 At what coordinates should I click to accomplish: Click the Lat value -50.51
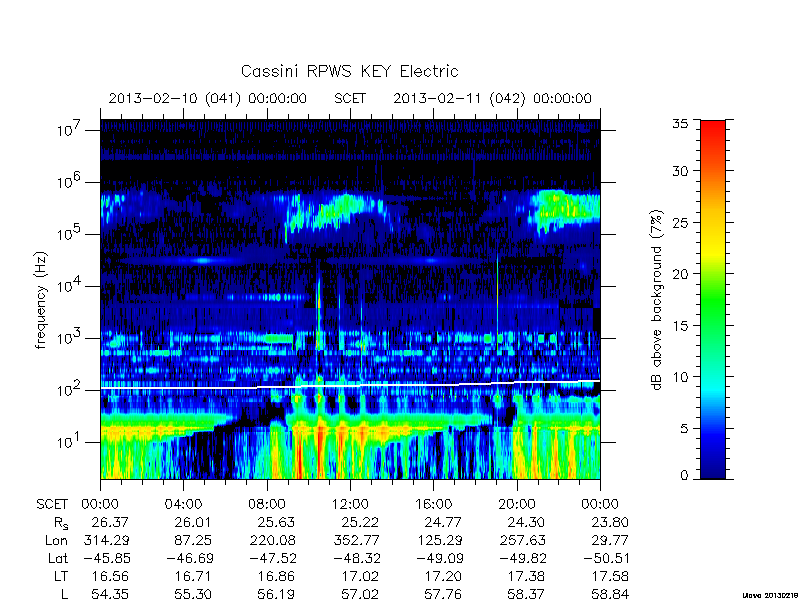[x=606, y=558]
